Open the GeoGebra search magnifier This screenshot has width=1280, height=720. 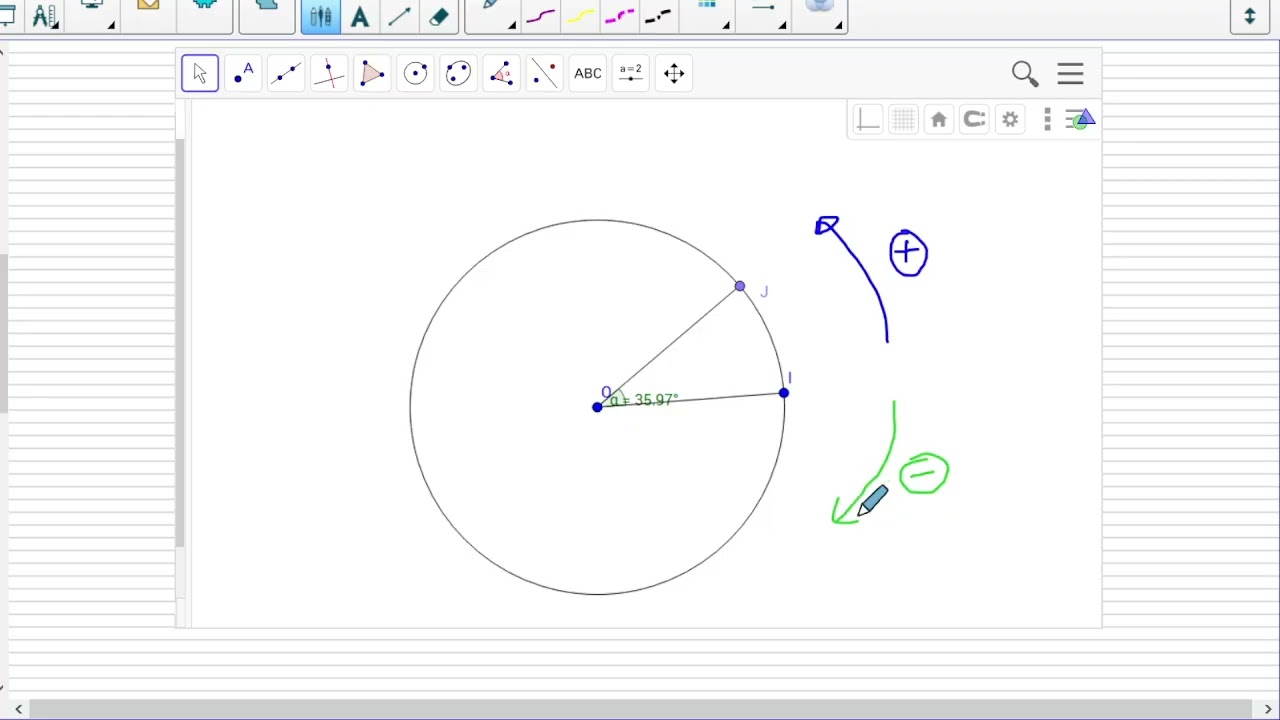pos(1025,73)
